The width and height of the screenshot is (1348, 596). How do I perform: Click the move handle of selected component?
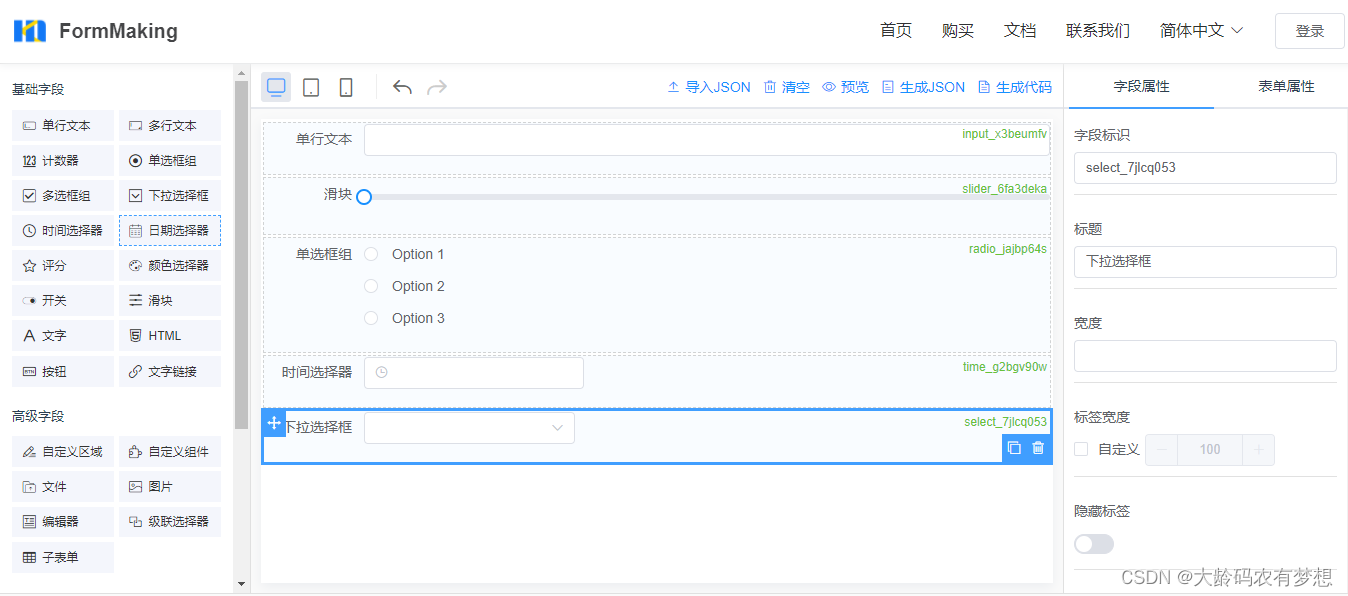[x=274, y=423]
